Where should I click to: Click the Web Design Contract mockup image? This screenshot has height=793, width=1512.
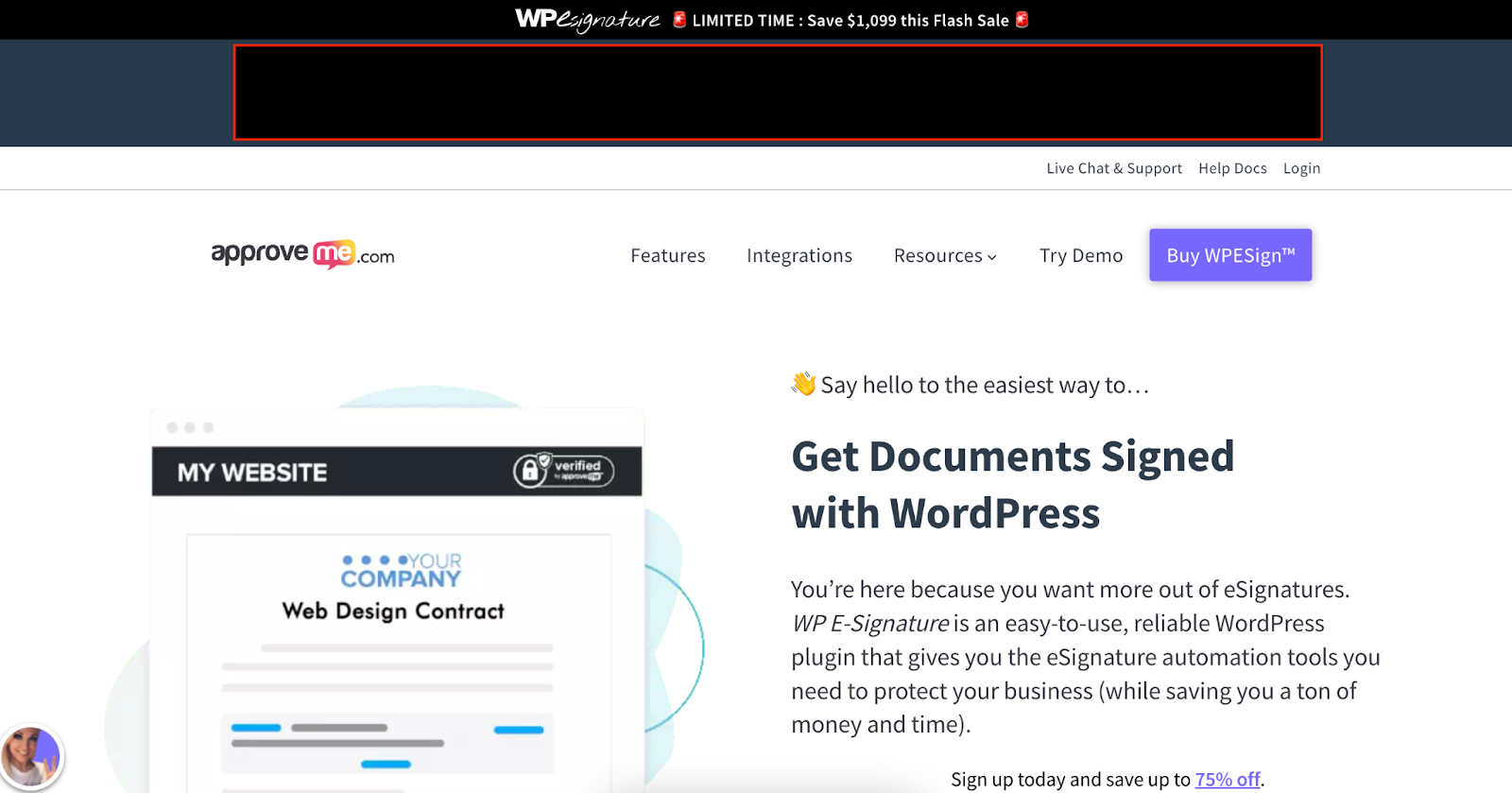pos(398,599)
